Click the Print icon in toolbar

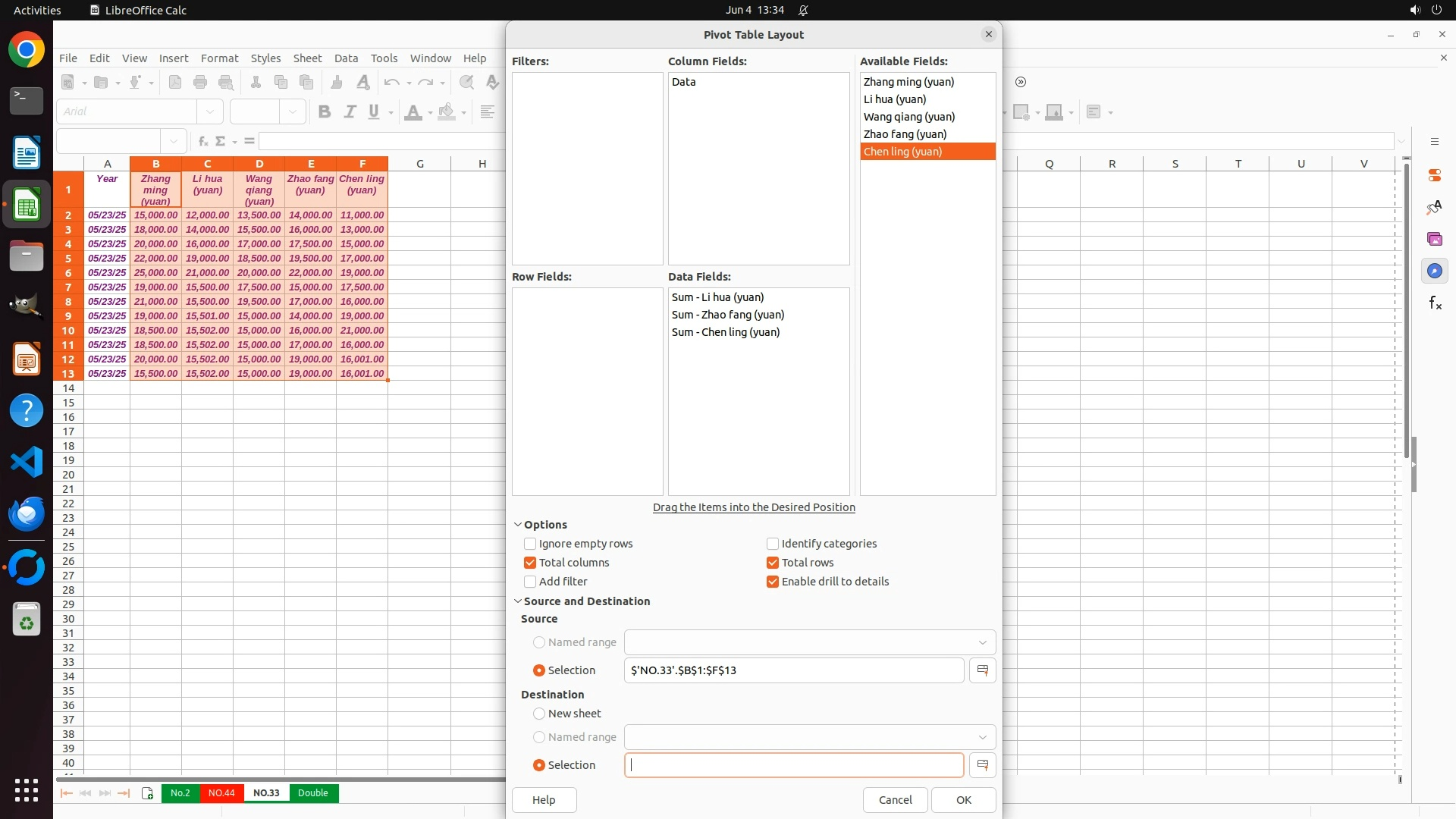coord(200,83)
